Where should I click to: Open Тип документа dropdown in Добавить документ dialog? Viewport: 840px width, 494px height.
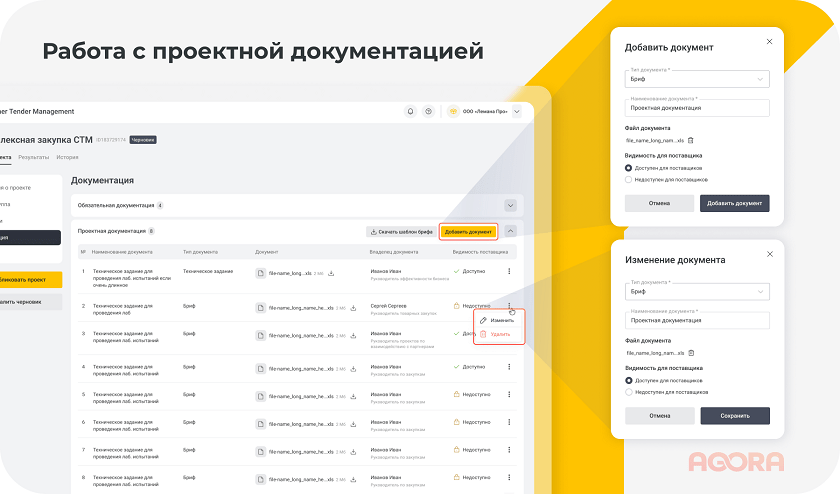(697, 79)
